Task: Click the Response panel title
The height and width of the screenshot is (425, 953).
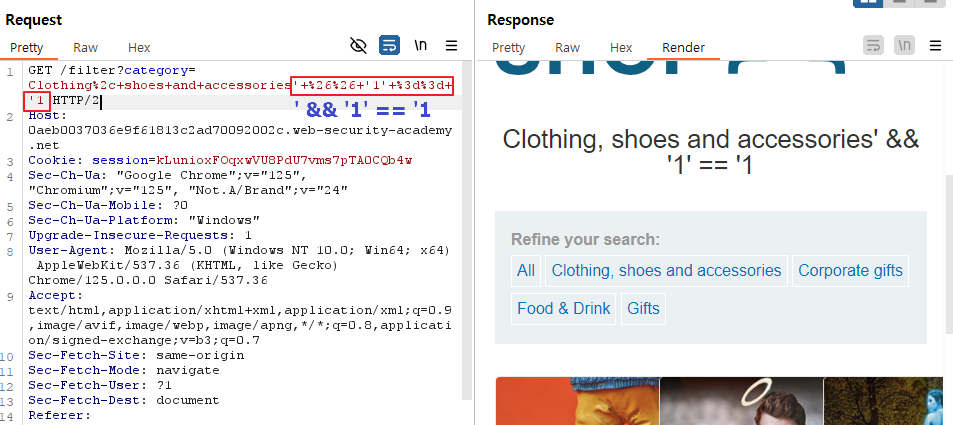Action: tap(520, 20)
